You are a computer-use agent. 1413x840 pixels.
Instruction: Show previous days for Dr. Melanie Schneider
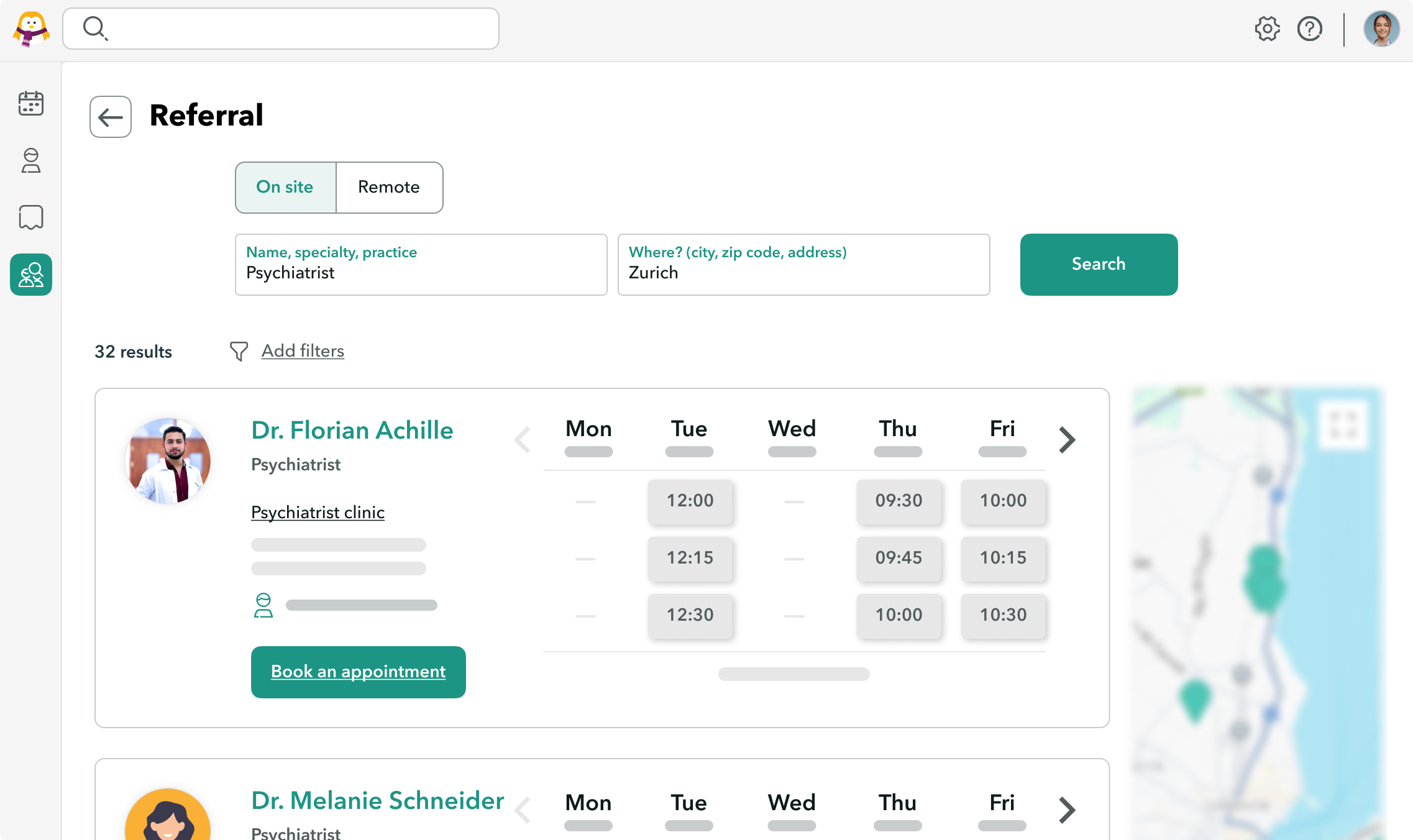click(x=523, y=810)
